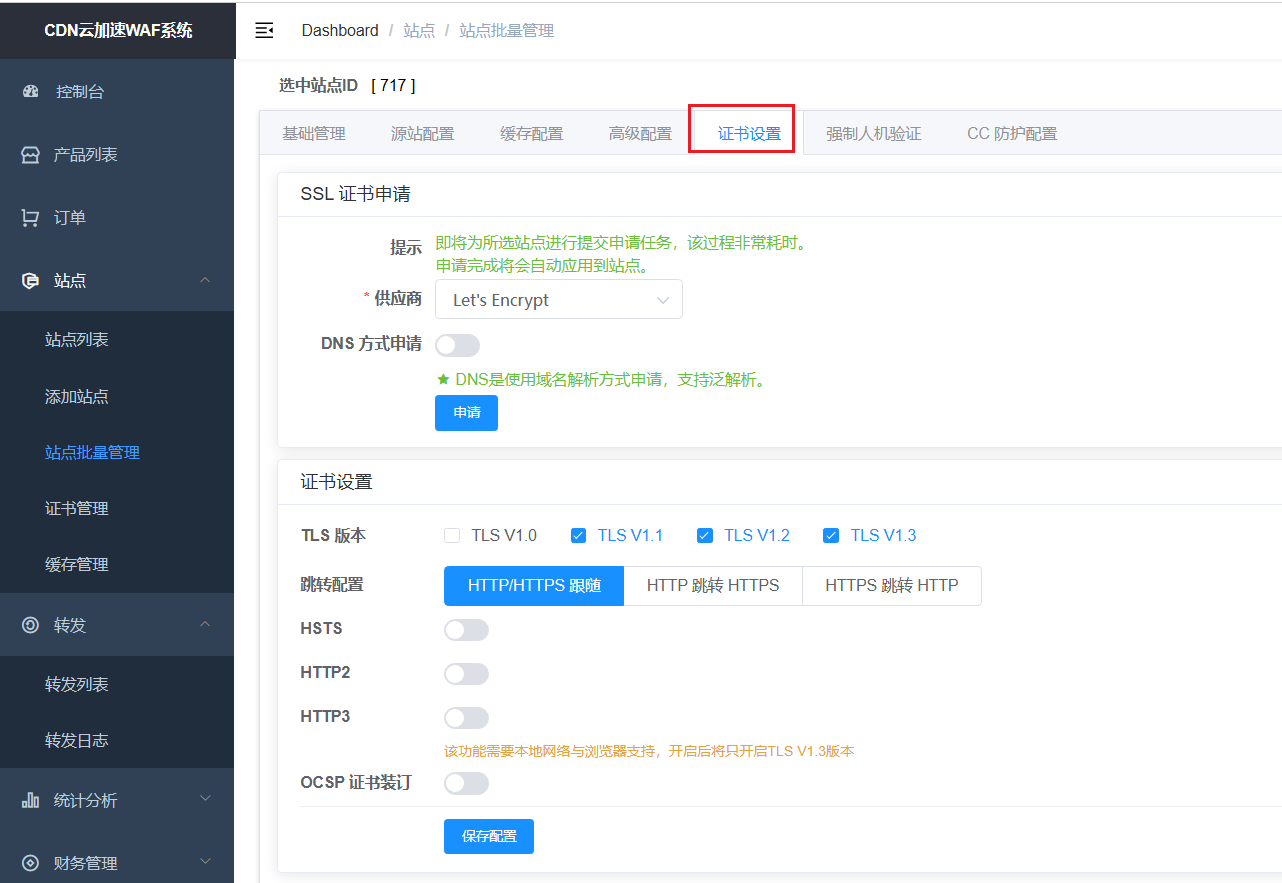The image size is (1282, 883).
Task: Click the blue 申请 button
Action: coord(466,413)
